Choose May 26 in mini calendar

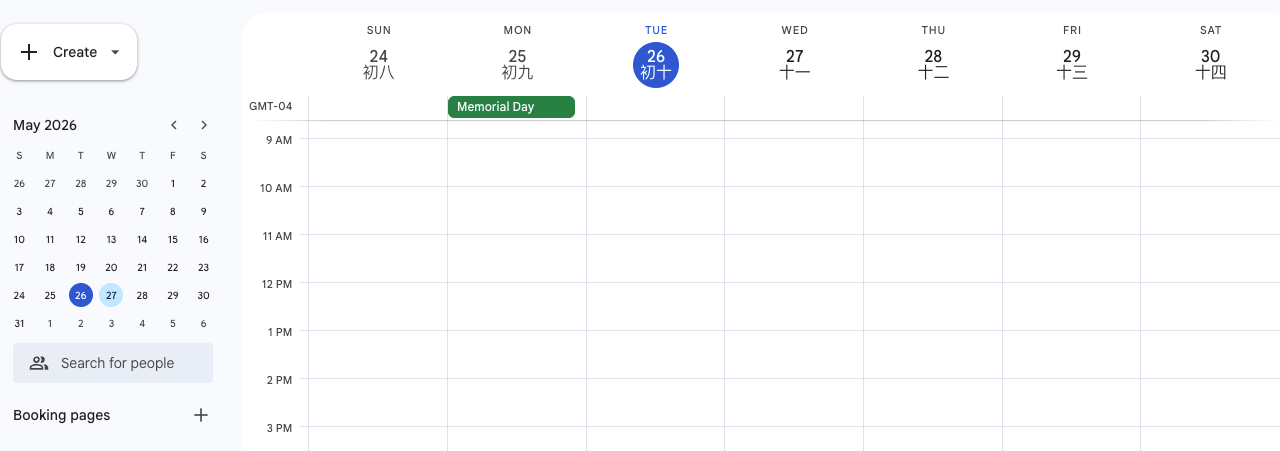pos(81,295)
